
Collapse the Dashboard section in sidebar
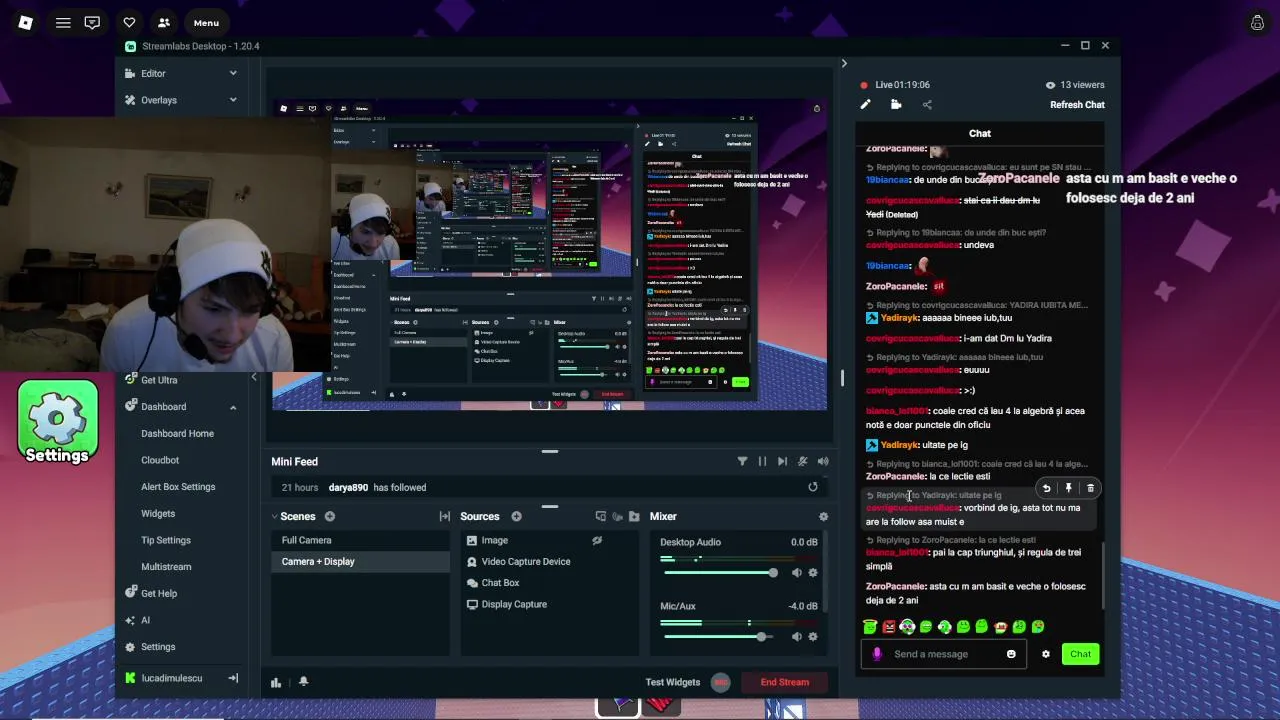(x=233, y=407)
